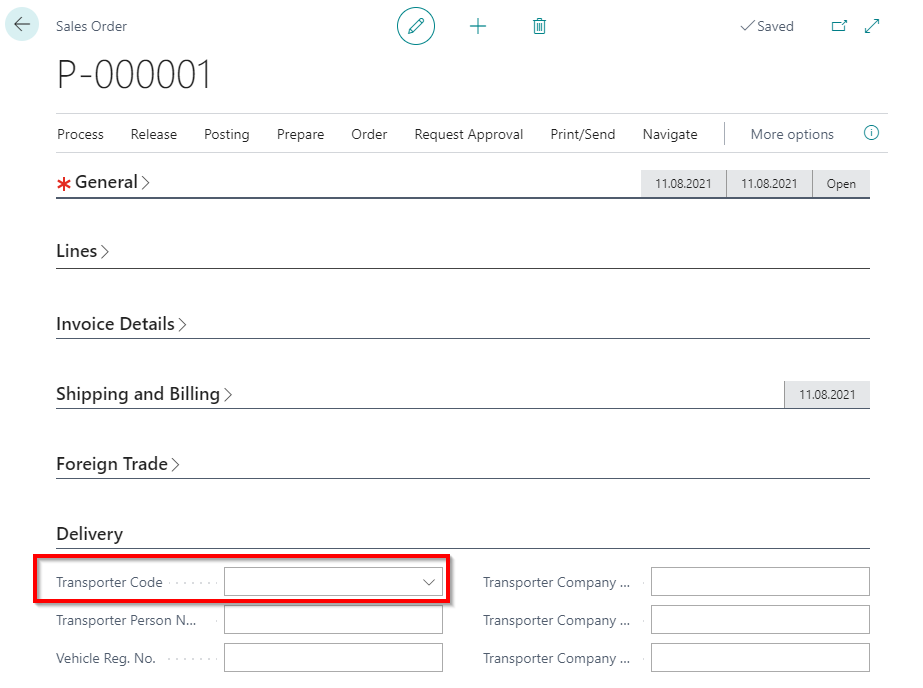Click the Vehicle Reg. No. input field
The image size is (923, 688).
[333, 657]
